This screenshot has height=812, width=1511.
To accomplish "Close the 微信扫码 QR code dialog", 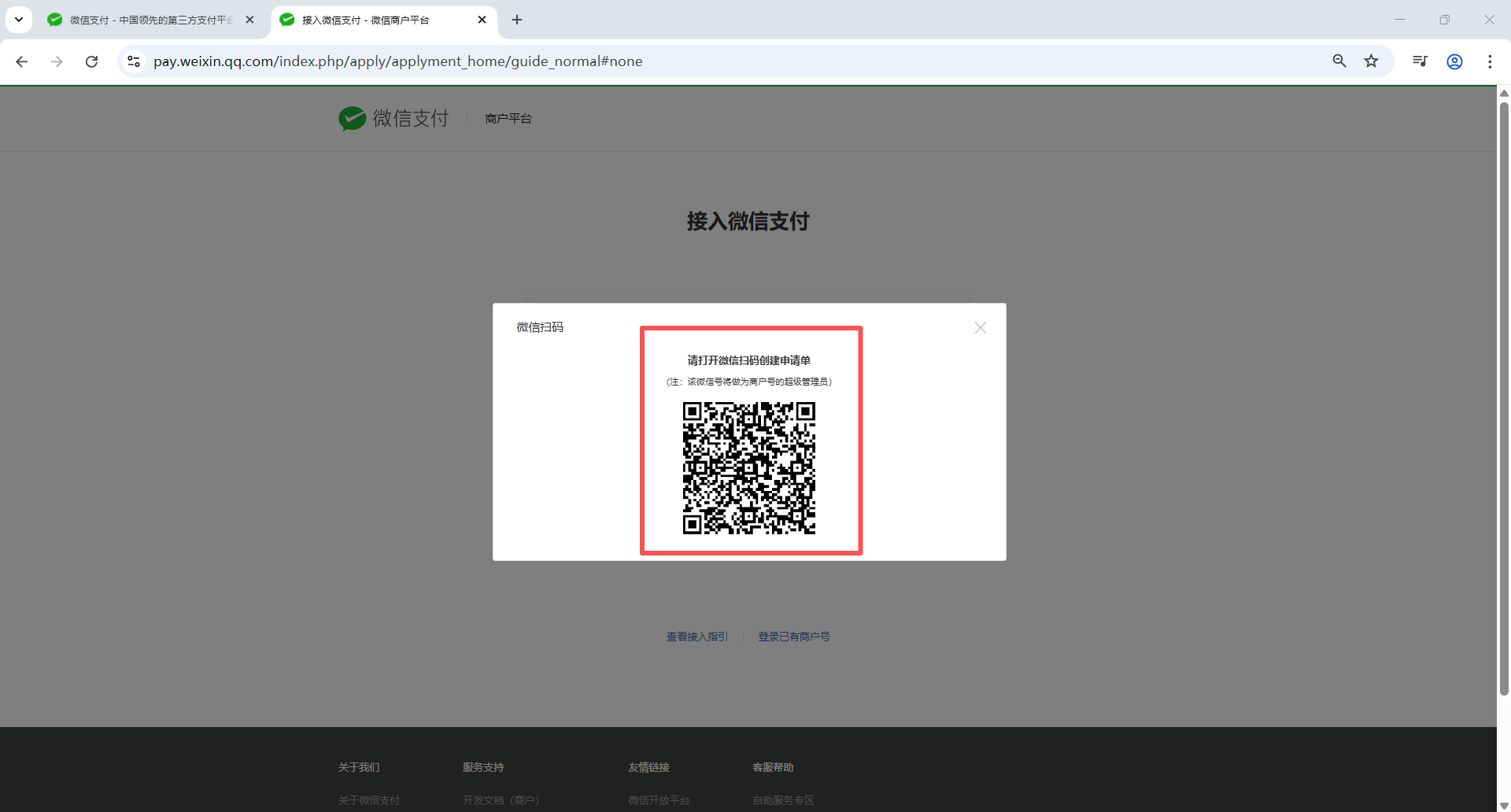I will pyautogui.click(x=980, y=328).
